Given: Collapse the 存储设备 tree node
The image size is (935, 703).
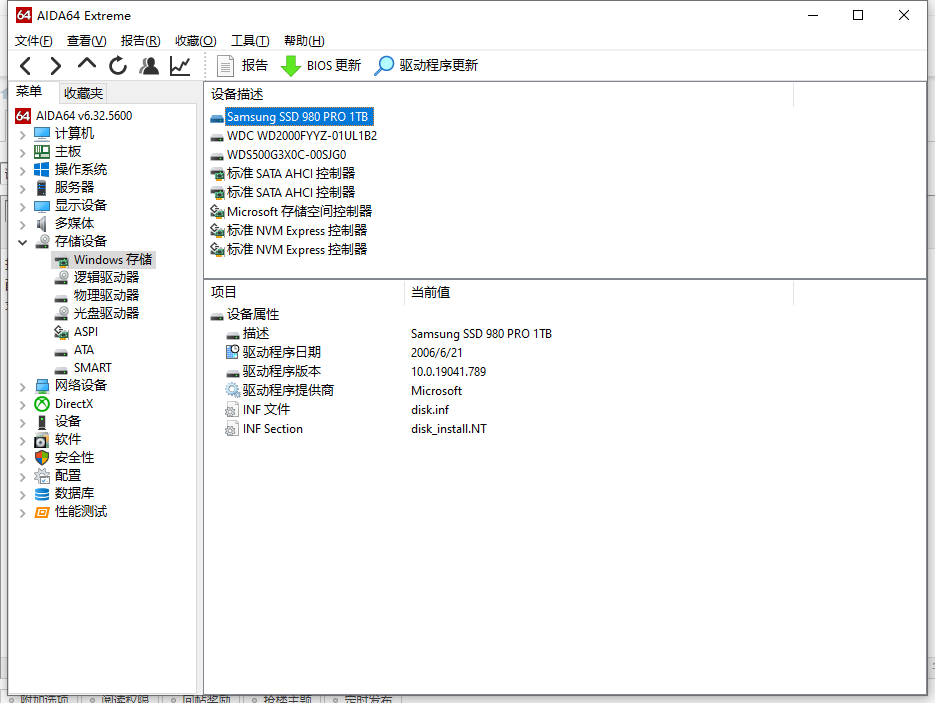Looking at the screenshot, I should 23,242.
